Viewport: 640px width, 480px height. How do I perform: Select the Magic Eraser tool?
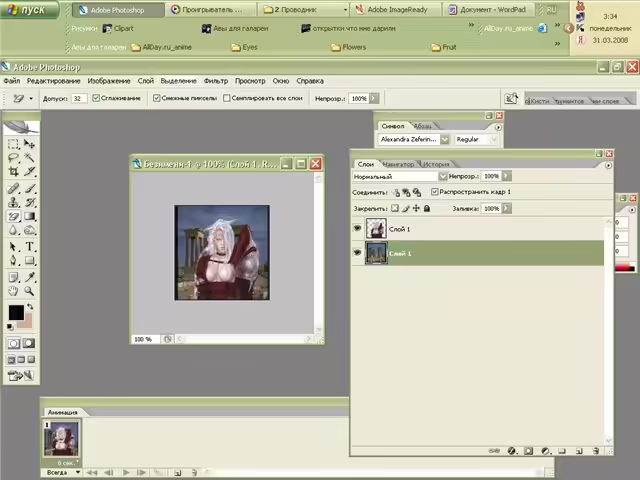(13, 216)
